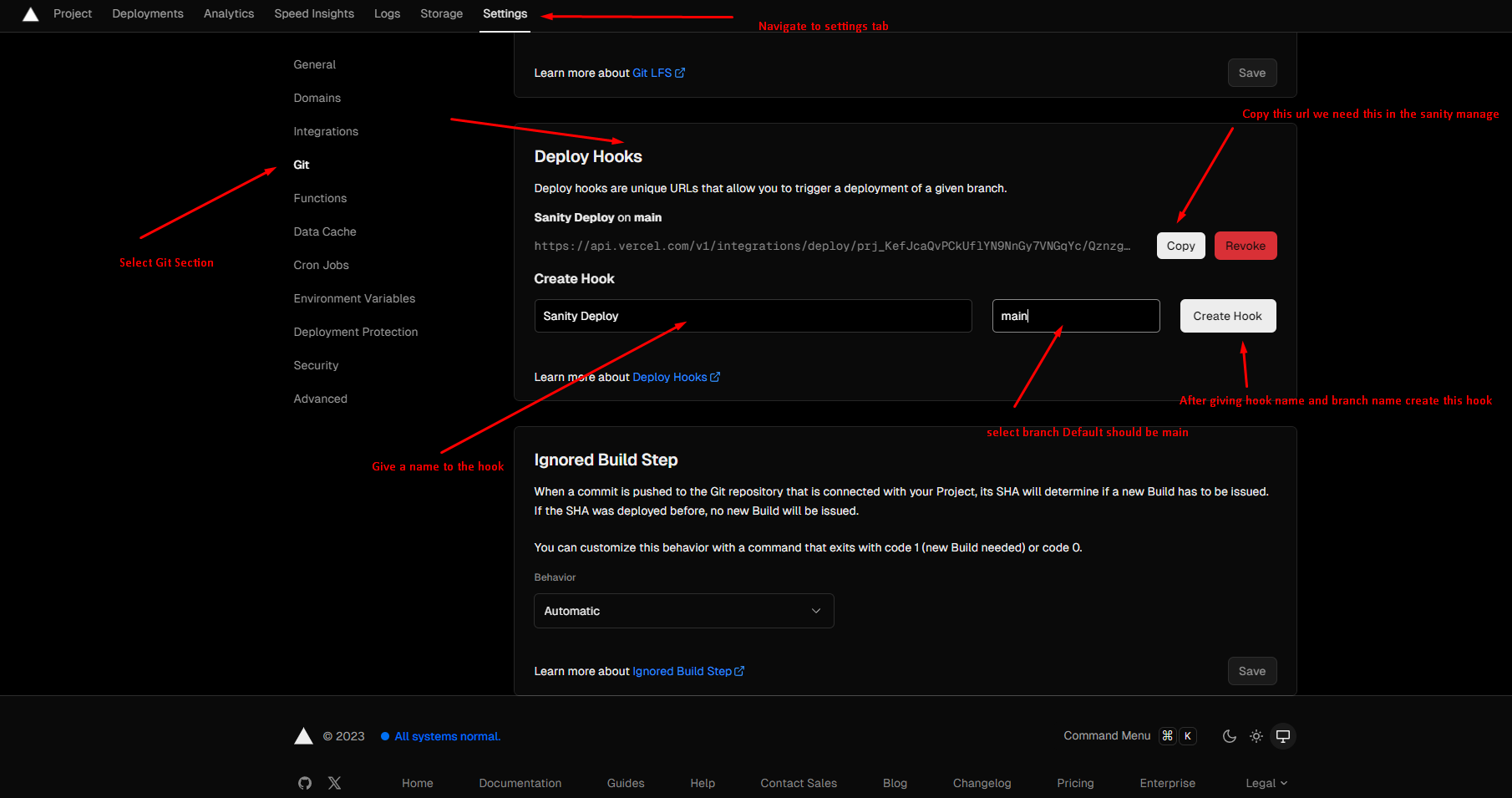This screenshot has height=798, width=1512.
Task: Open the Deployments tab
Action: tap(148, 14)
